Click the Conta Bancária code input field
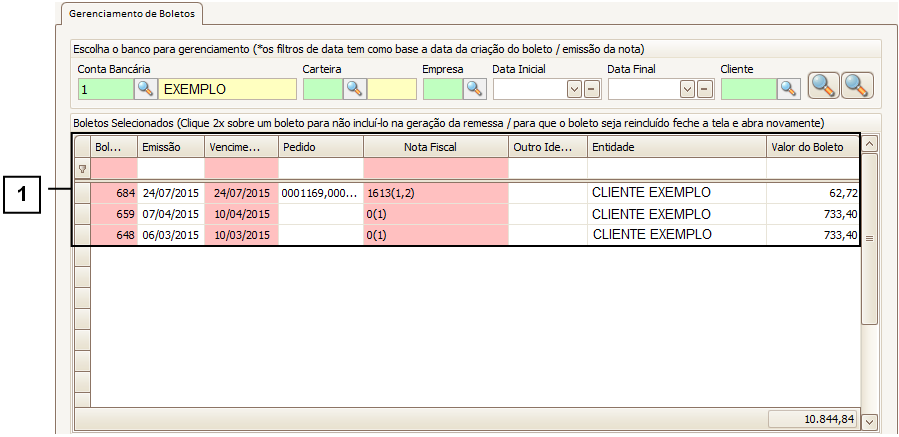This screenshot has width=899, height=437. (x=105, y=89)
